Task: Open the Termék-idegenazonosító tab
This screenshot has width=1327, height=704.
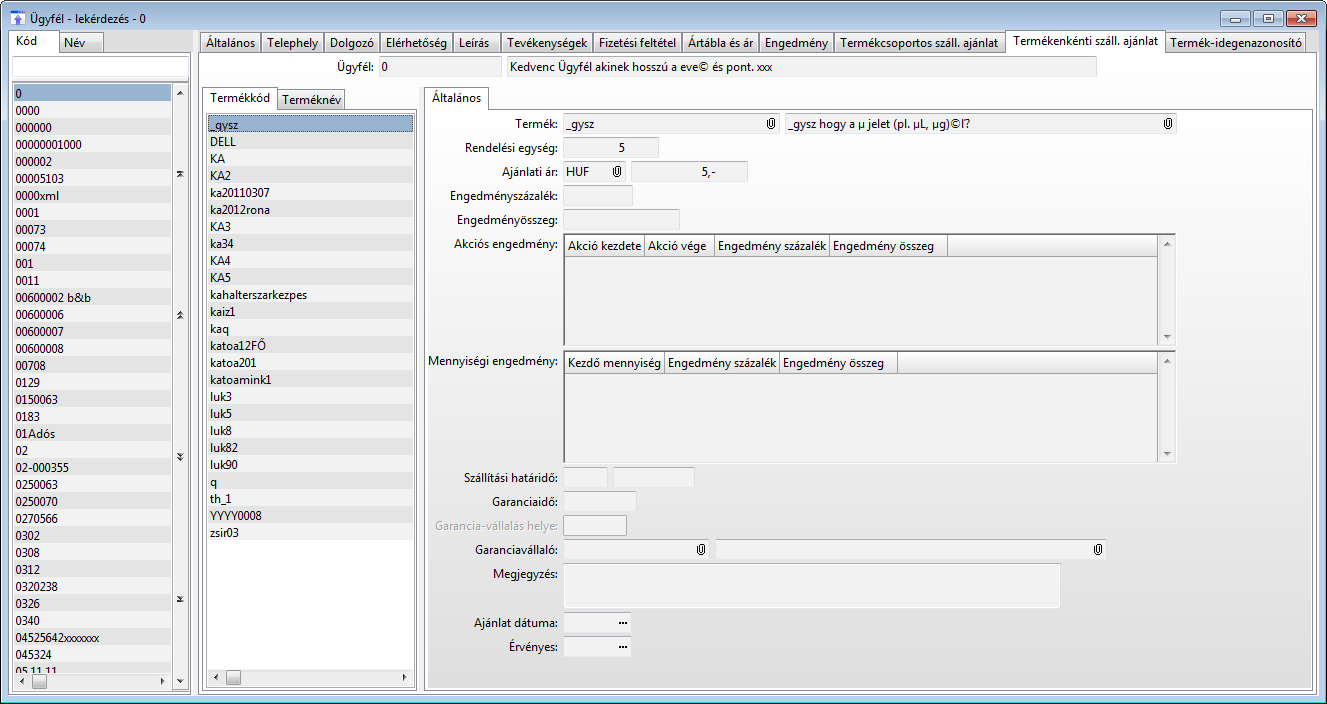Action: click(1235, 43)
